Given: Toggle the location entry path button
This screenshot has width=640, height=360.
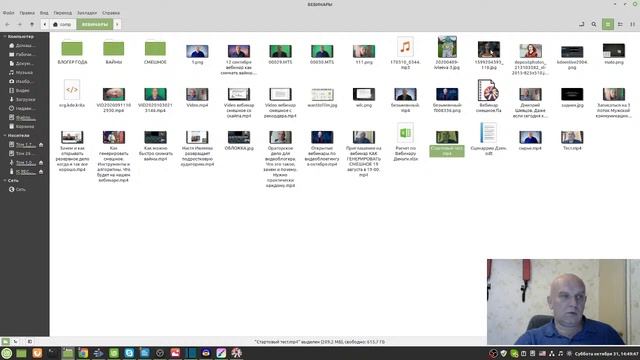Looking at the screenshot, I should click(x=582, y=24).
